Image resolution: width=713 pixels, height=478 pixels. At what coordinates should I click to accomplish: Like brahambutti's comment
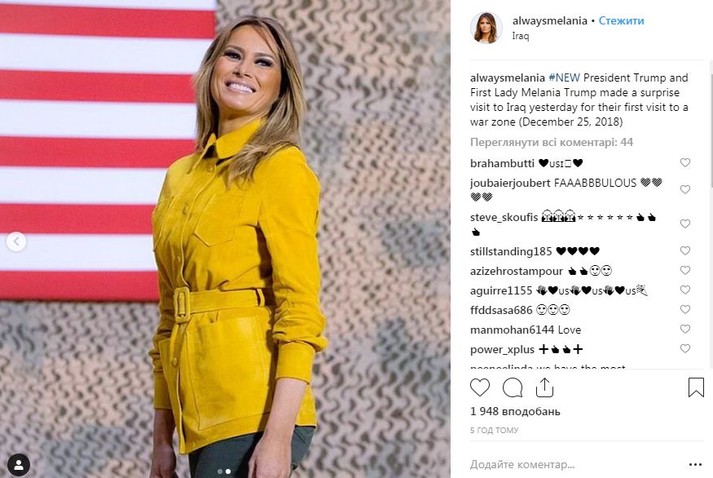tap(685, 162)
